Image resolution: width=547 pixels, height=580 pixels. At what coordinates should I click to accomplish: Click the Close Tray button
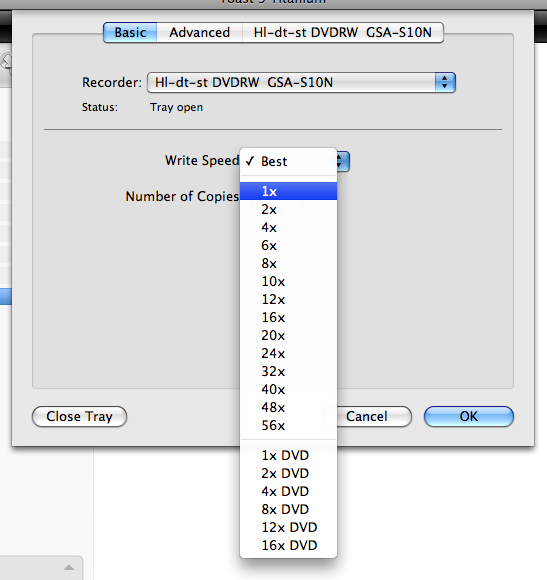[x=80, y=417]
